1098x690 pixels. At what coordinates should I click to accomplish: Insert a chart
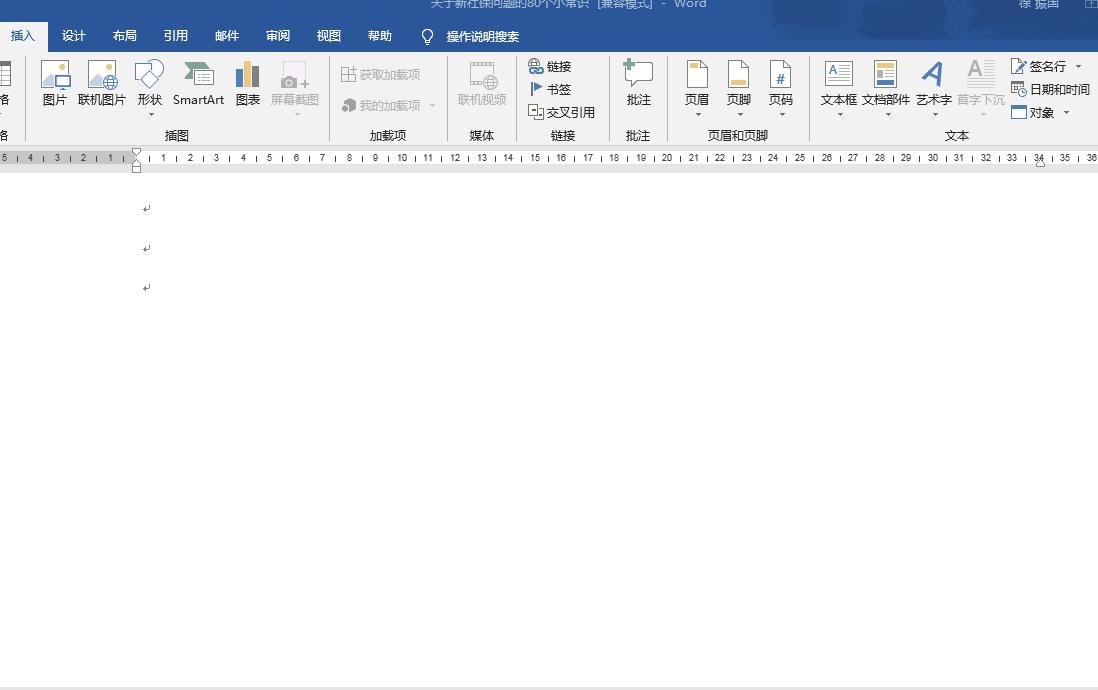(x=247, y=85)
